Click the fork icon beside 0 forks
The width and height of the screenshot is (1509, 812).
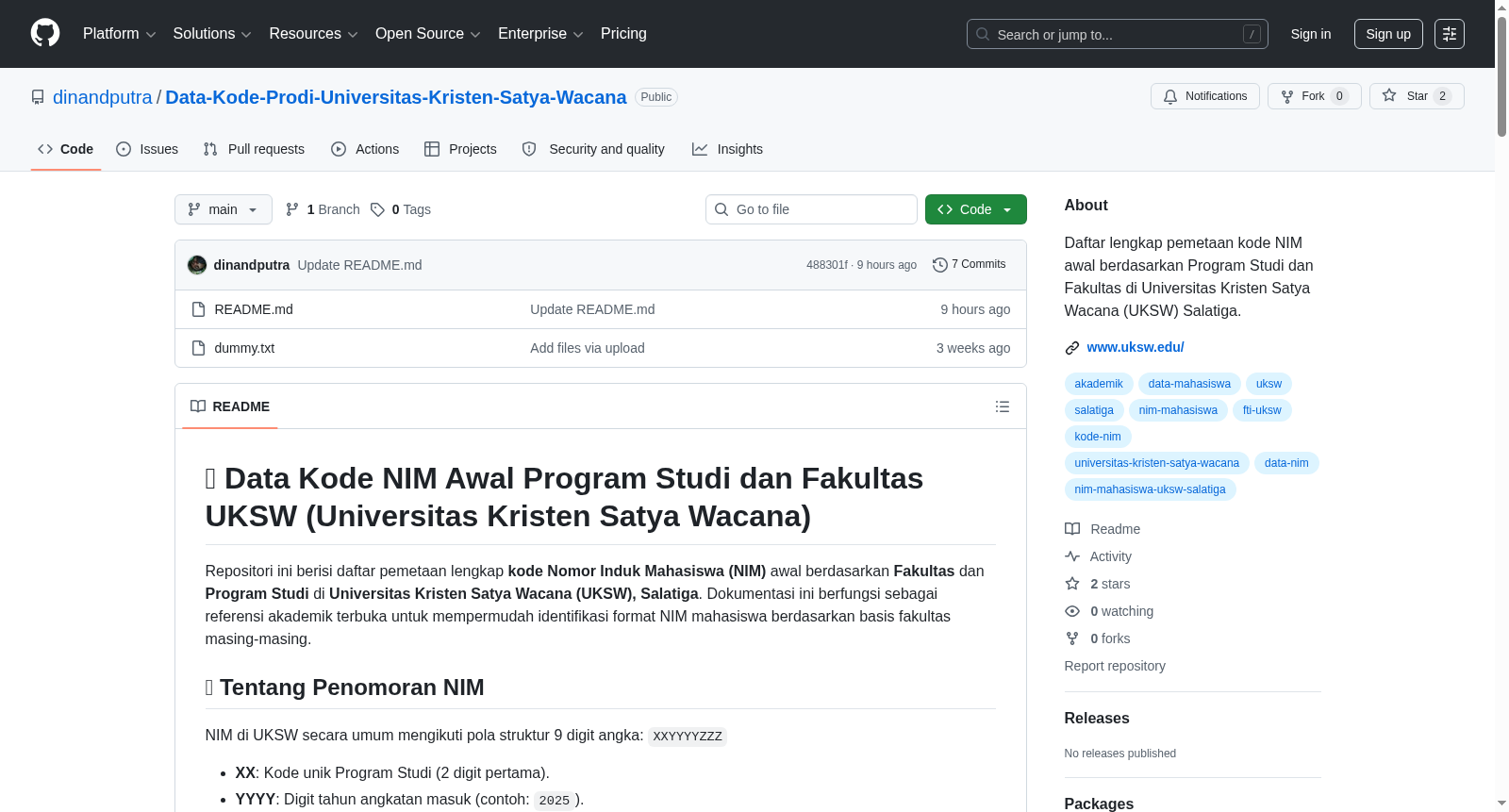click(1072, 638)
